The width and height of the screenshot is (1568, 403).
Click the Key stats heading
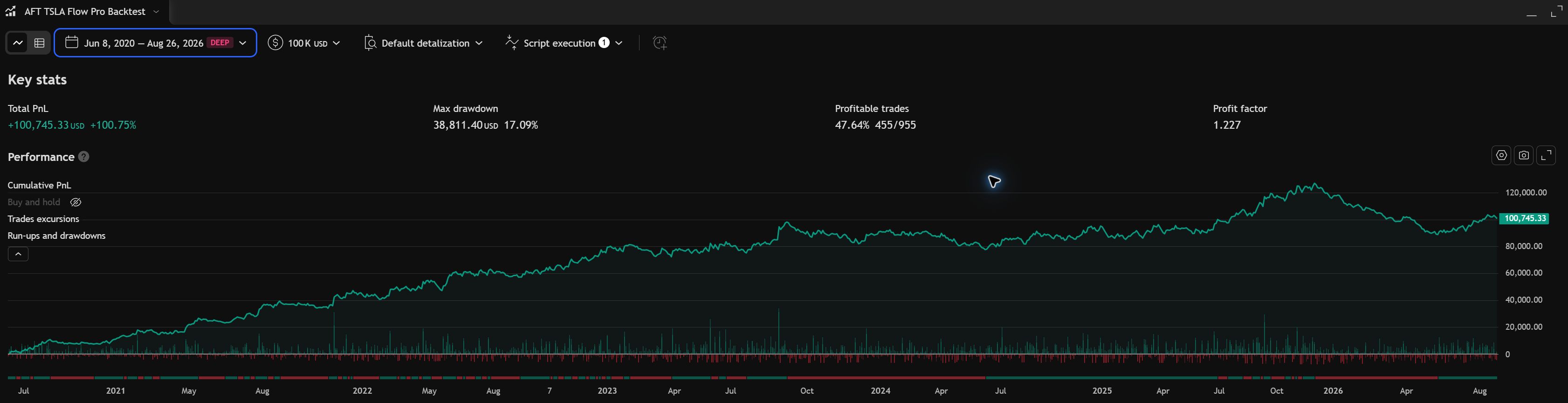(37, 80)
